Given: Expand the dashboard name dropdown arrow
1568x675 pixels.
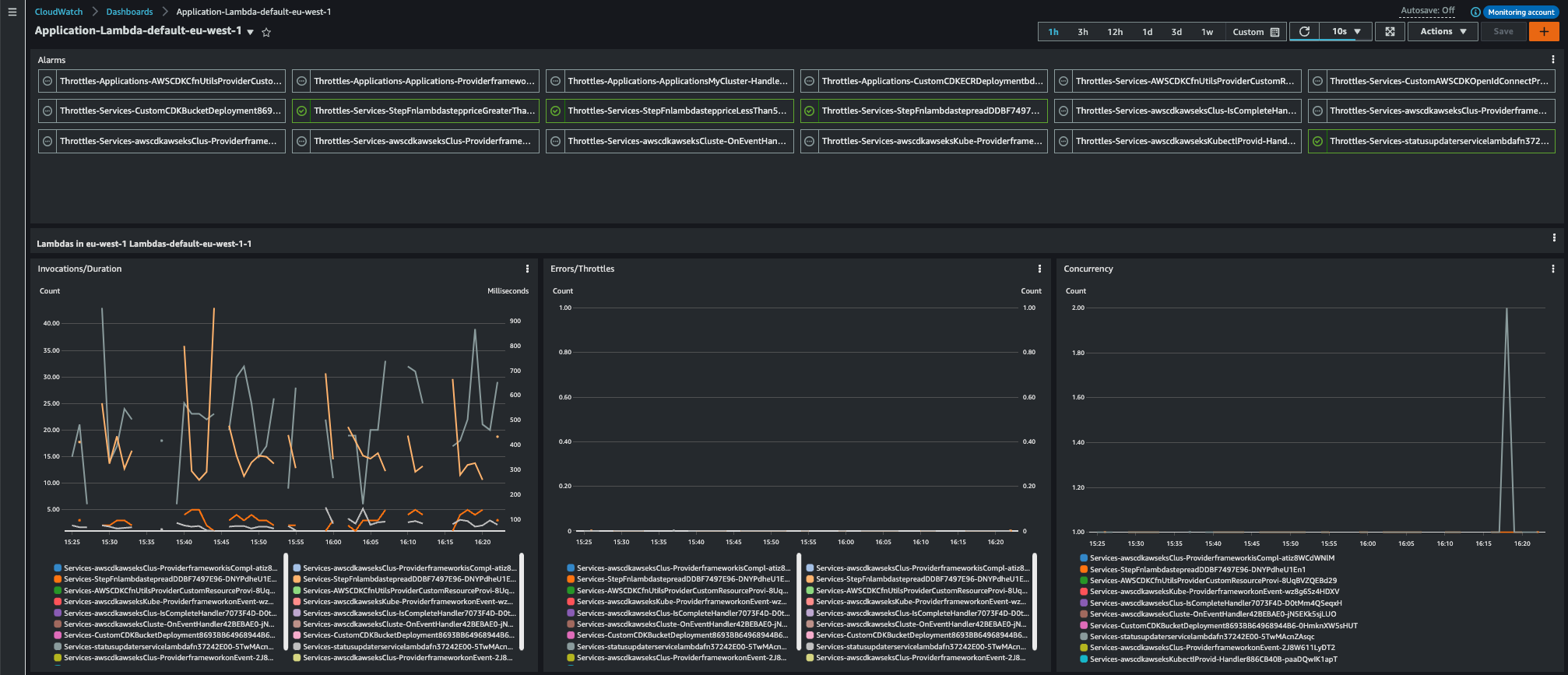Looking at the screenshot, I should (x=250, y=33).
